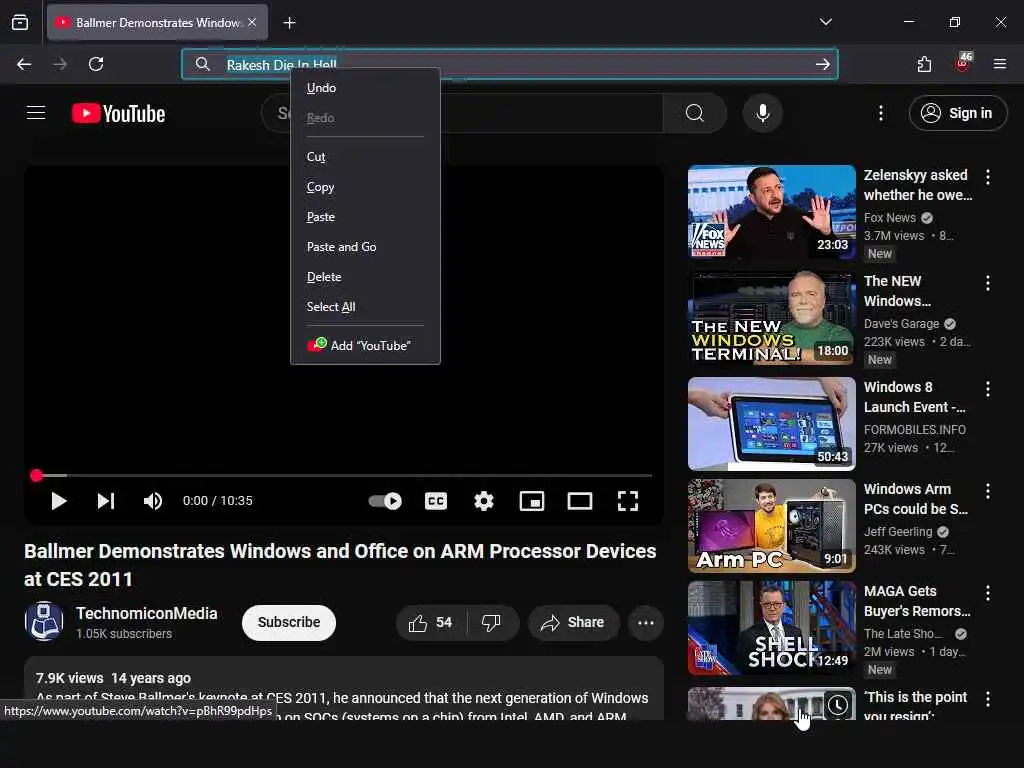Expand the list all tabs chevron
The height and width of the screenshot is (768, 1024).
click(x=825, y=22)
